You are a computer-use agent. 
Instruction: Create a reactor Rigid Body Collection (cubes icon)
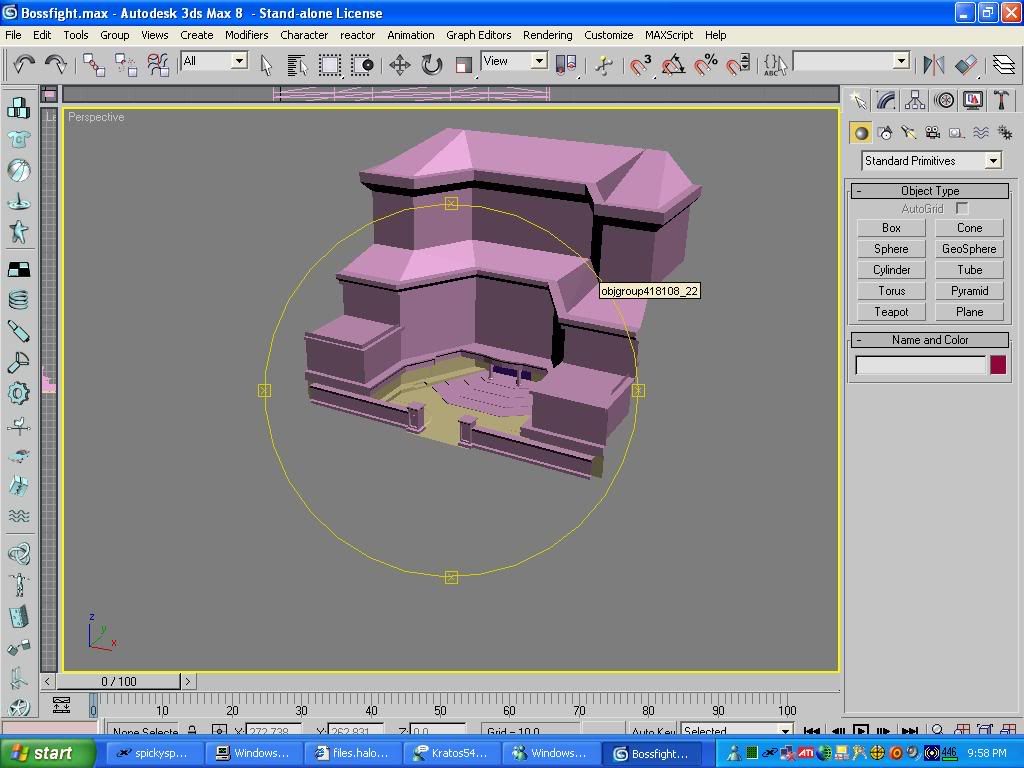coord(18,108)
